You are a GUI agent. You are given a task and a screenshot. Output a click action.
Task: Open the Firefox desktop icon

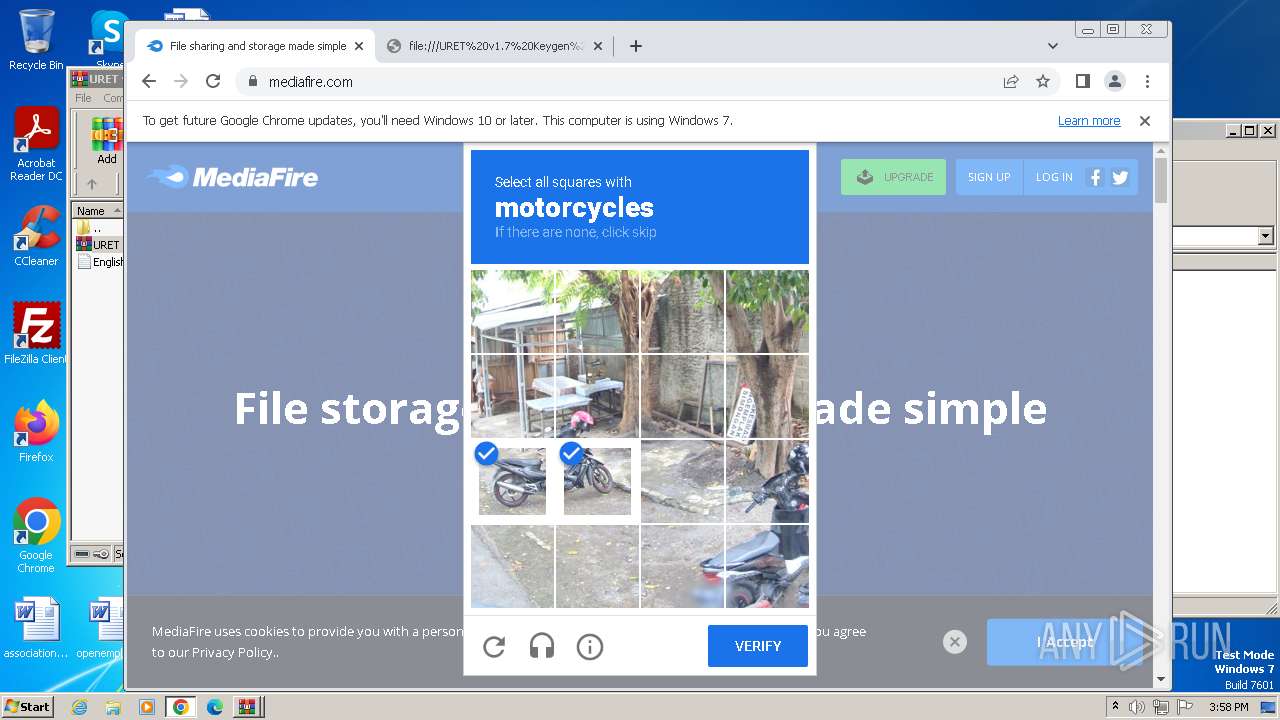[x=36, y=432]
